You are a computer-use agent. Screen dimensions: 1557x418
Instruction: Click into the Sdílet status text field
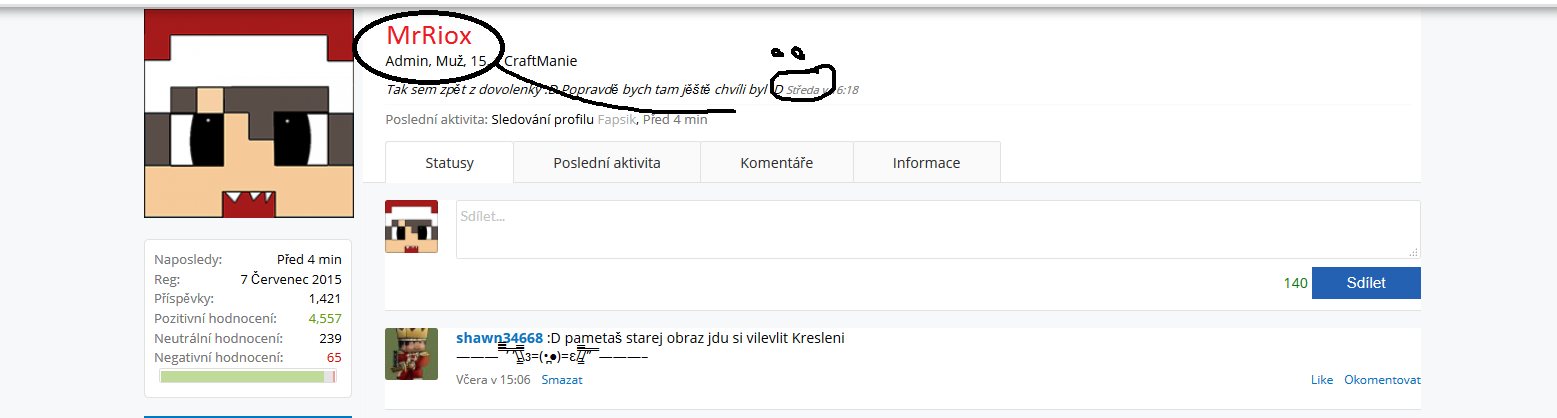[x=937, y=229]
